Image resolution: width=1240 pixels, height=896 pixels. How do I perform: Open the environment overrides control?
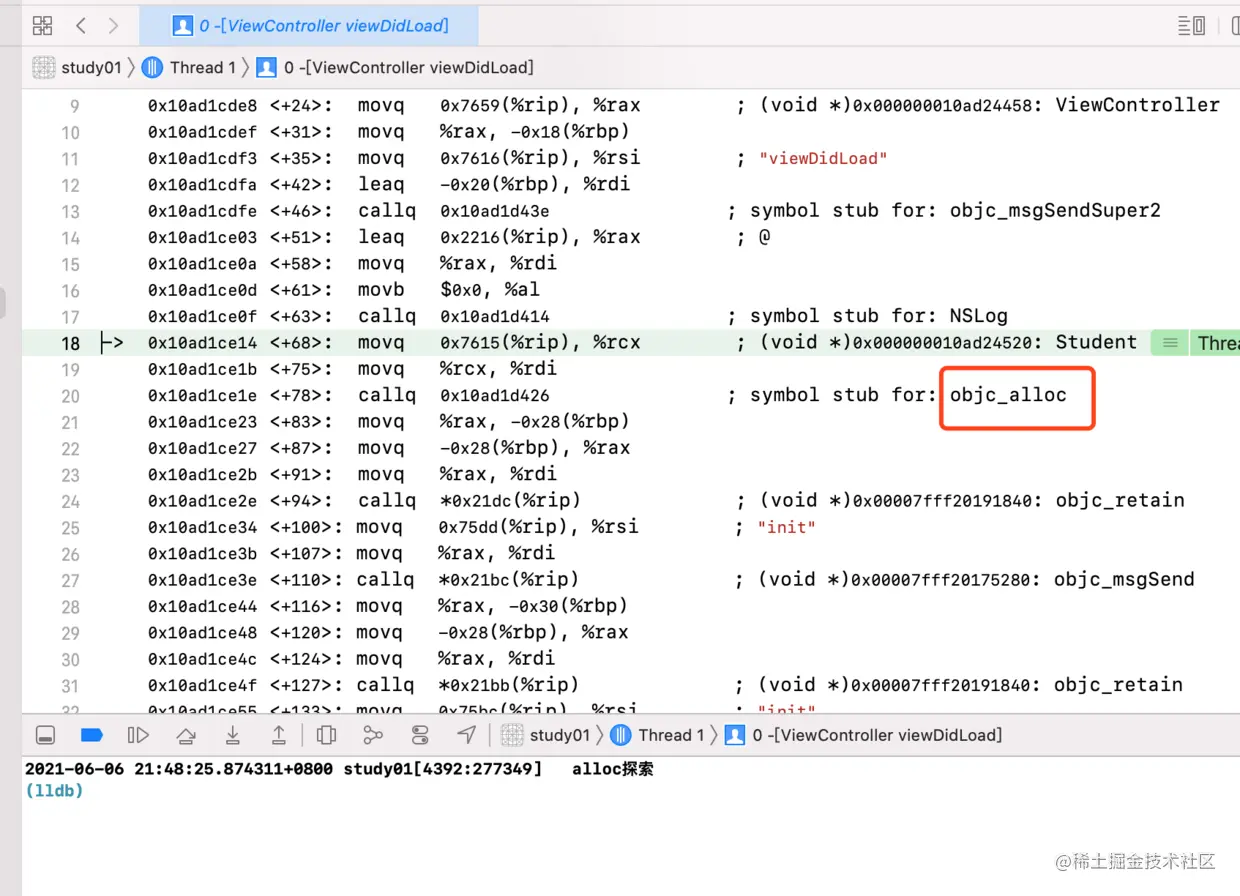pyautogui.click(x=420, y=735)
